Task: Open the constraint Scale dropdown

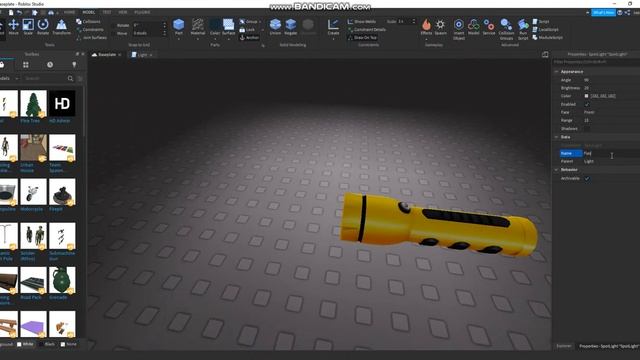Action: [x=406, y=21]
